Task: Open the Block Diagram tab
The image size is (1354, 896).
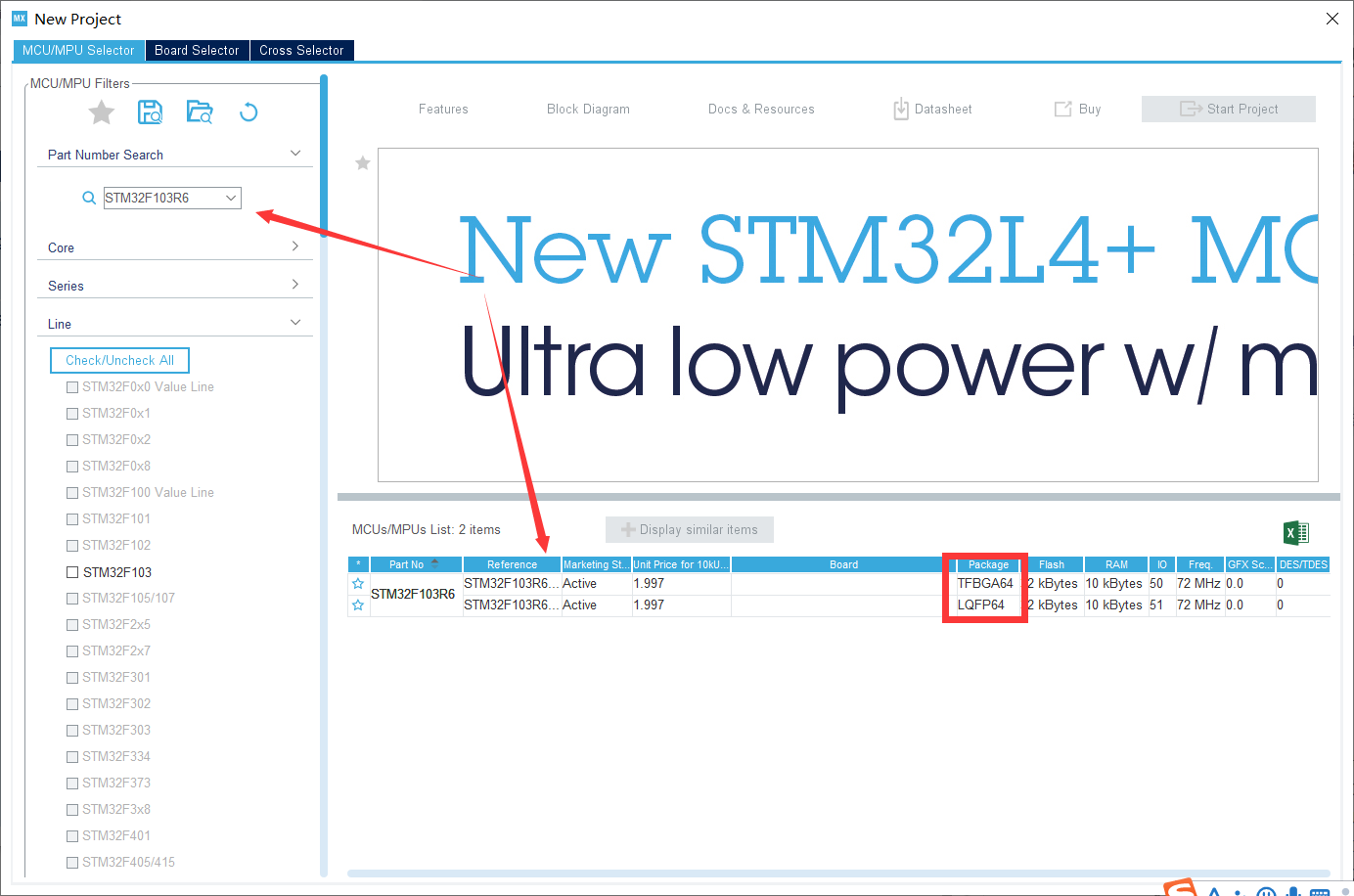Action: 588,109
